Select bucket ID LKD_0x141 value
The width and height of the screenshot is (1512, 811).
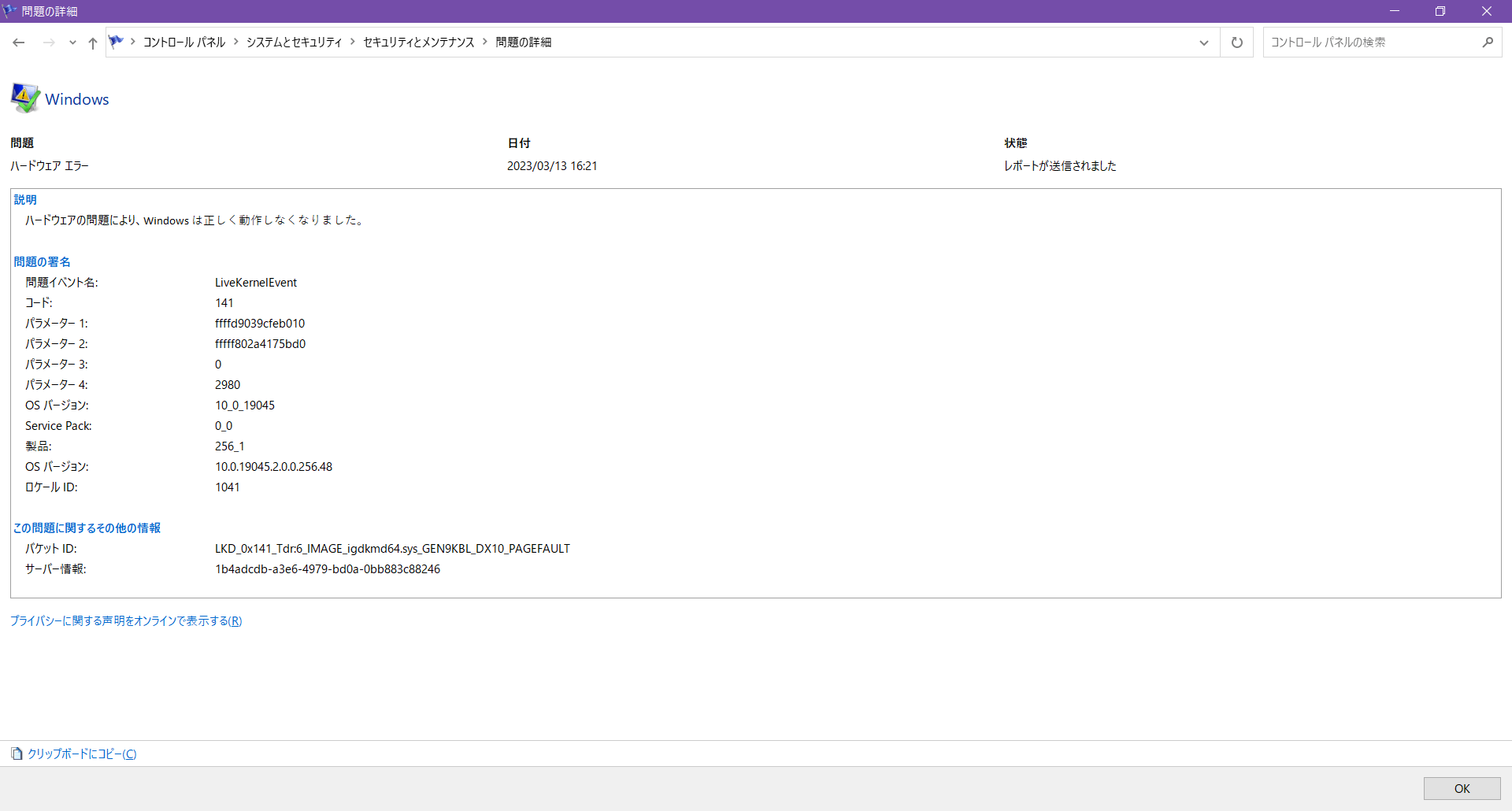tap(393, 549)
